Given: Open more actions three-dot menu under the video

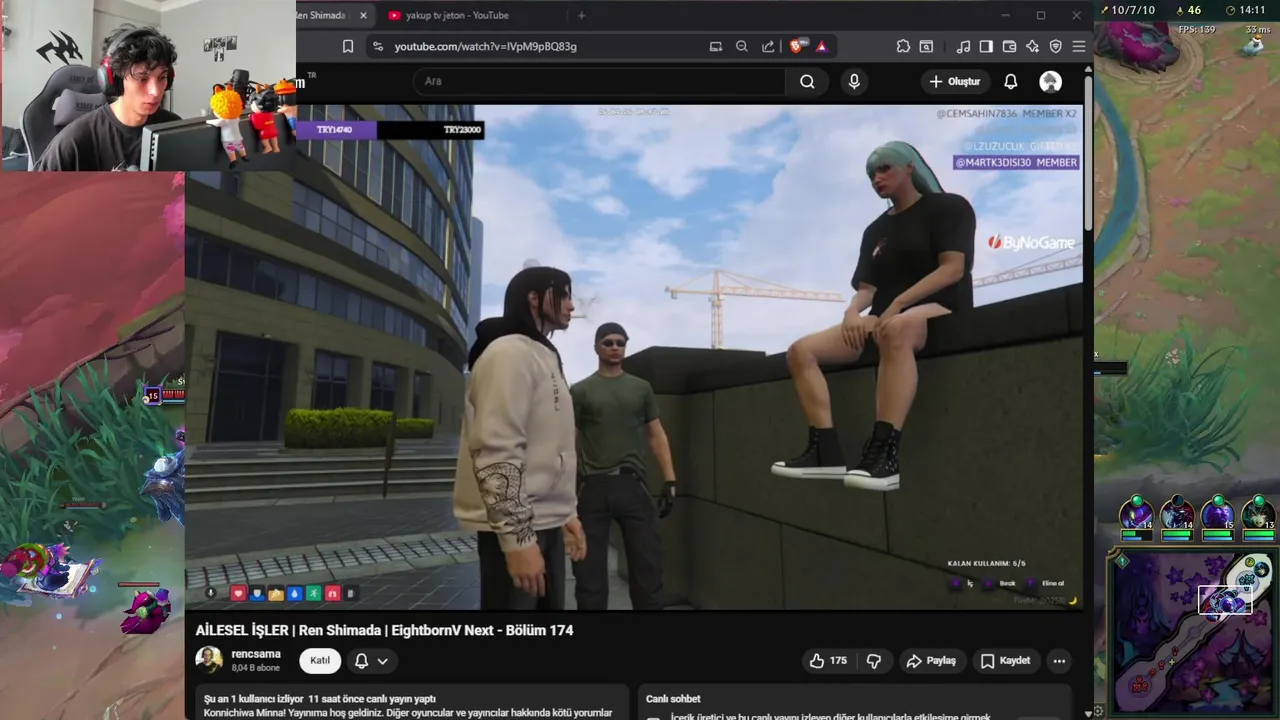Looking at the screenshot, I should click(1059, 661).
